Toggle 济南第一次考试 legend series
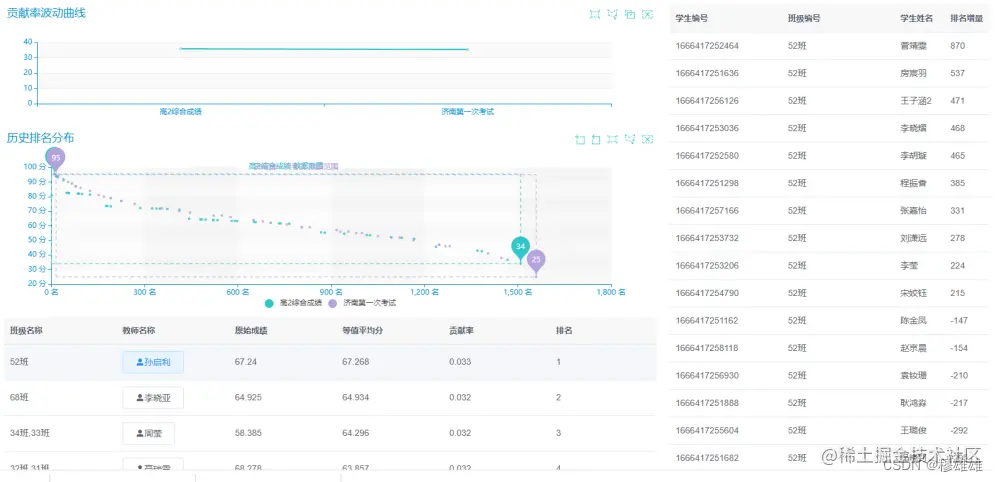The image size is (998, 482). tap(362, 304)
